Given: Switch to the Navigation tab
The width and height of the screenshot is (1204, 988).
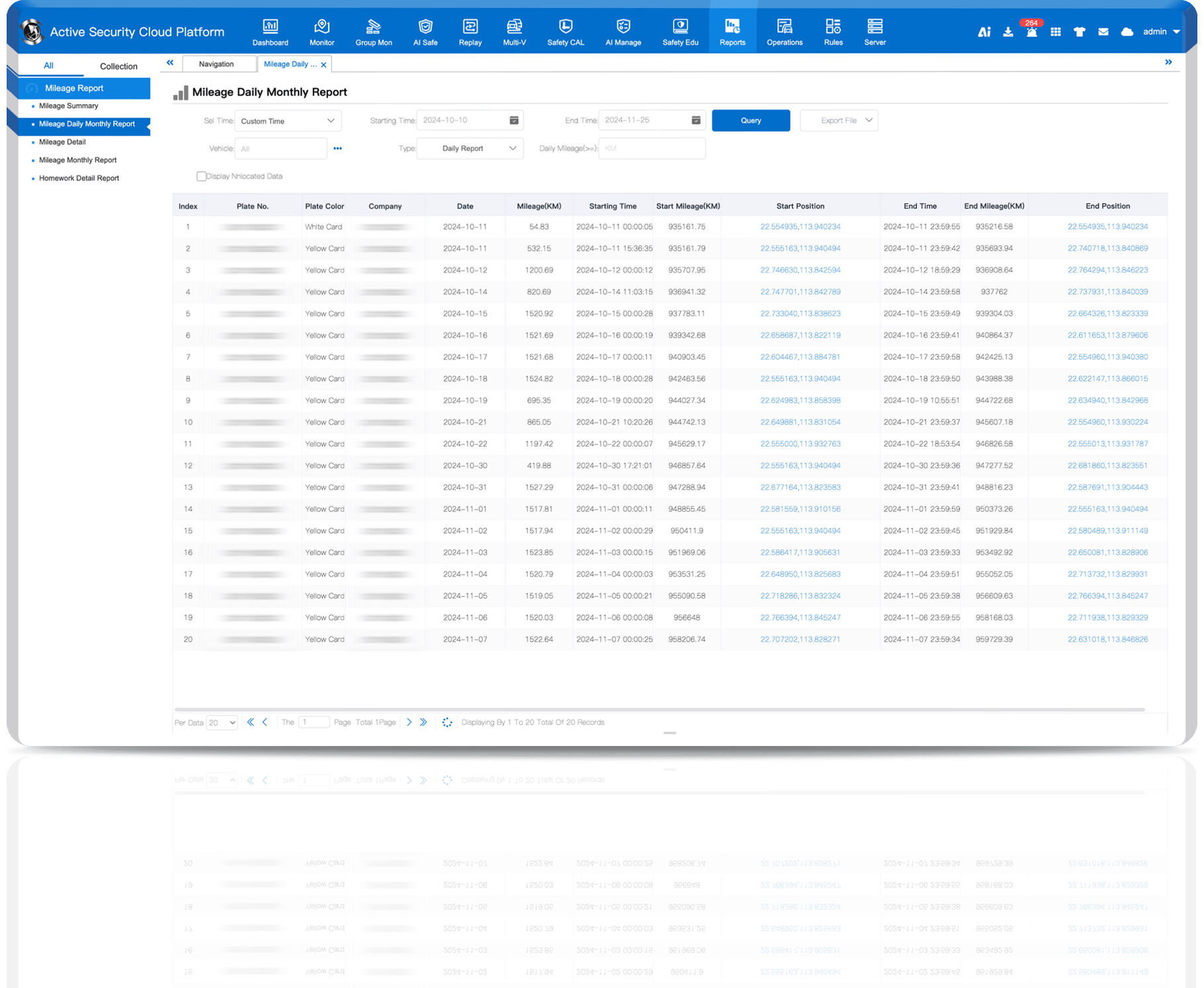Looking at the screenshot, I should tap(216, 64).
